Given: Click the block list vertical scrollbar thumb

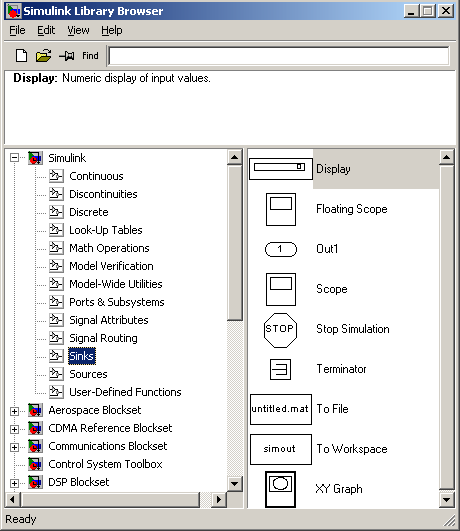Looking at the screenshot, I should click(446, 327).
